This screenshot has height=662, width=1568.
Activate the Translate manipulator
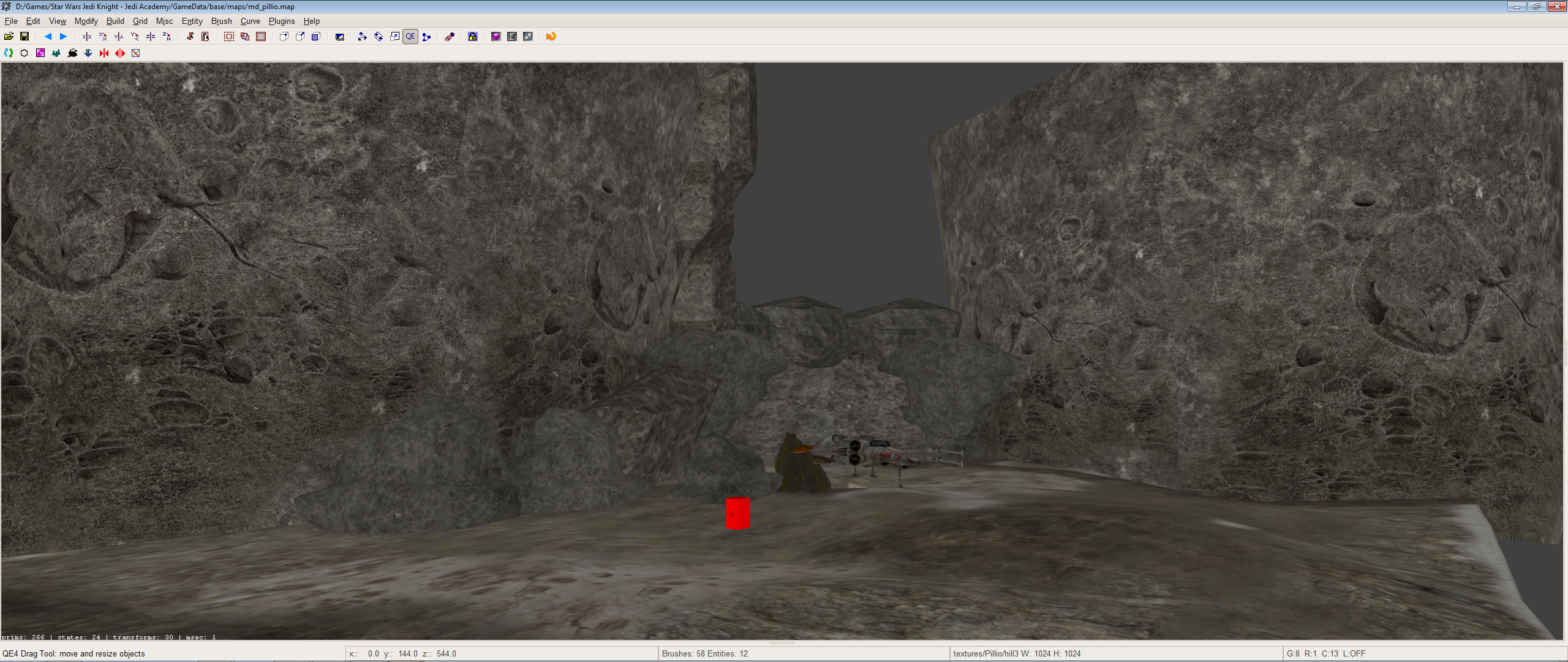coord(363,37)
